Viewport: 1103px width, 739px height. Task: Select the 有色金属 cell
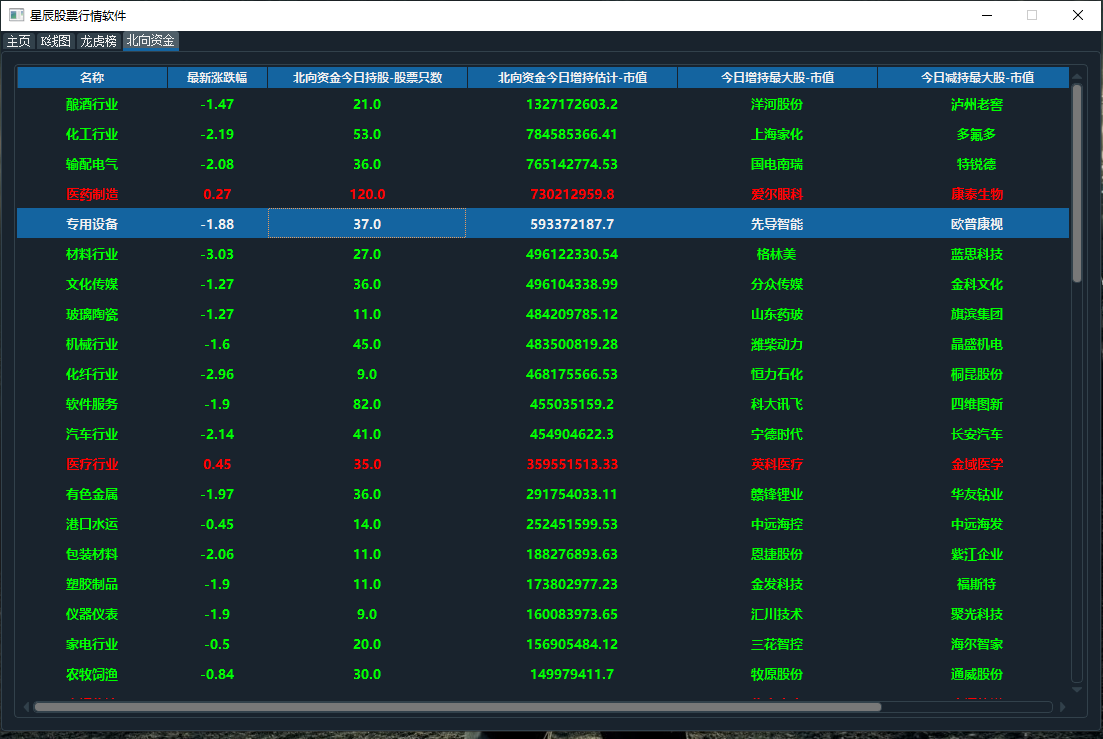(x=92, y=494)
